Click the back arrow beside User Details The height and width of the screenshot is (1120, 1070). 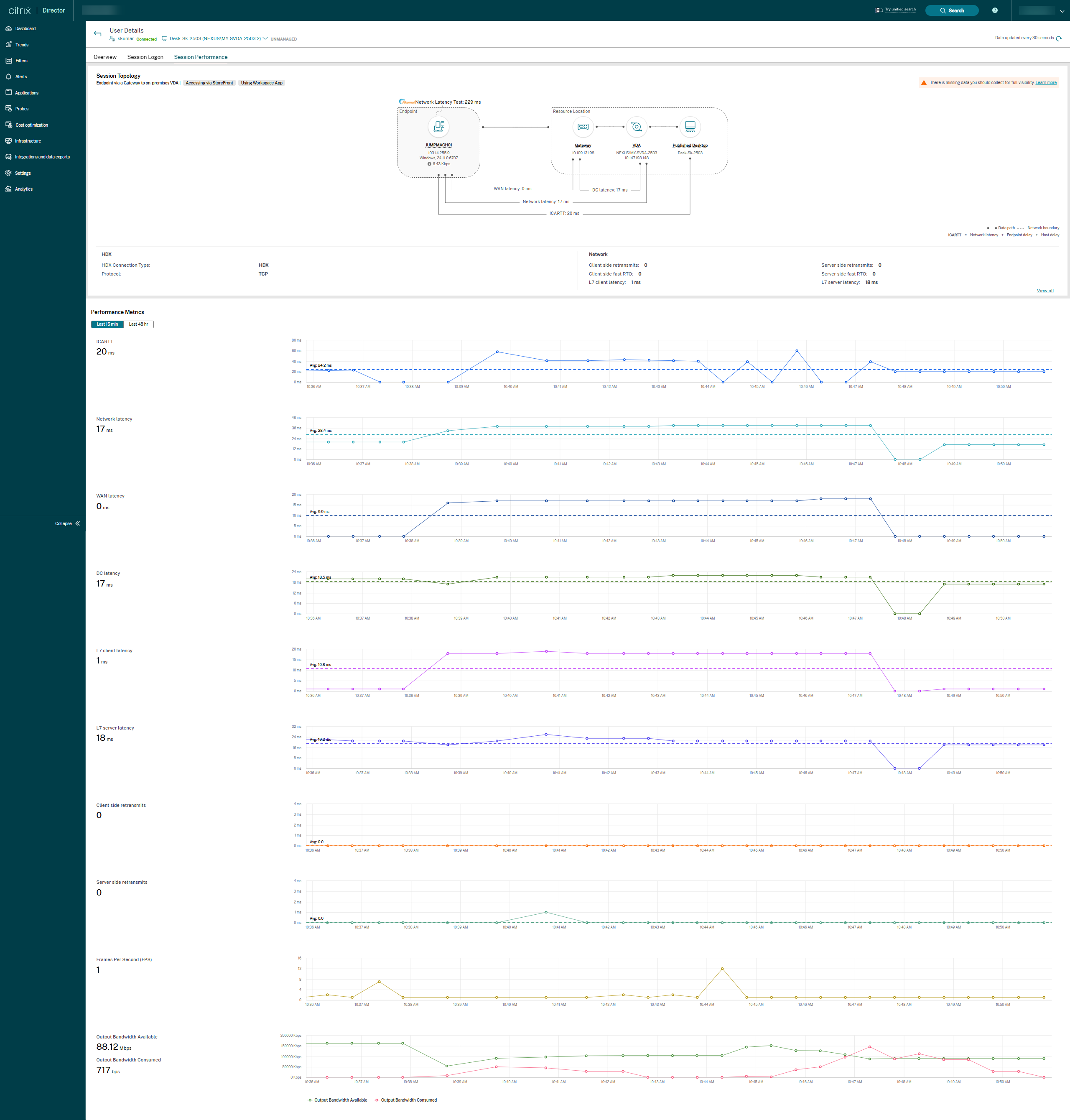[x=97, y=34]
